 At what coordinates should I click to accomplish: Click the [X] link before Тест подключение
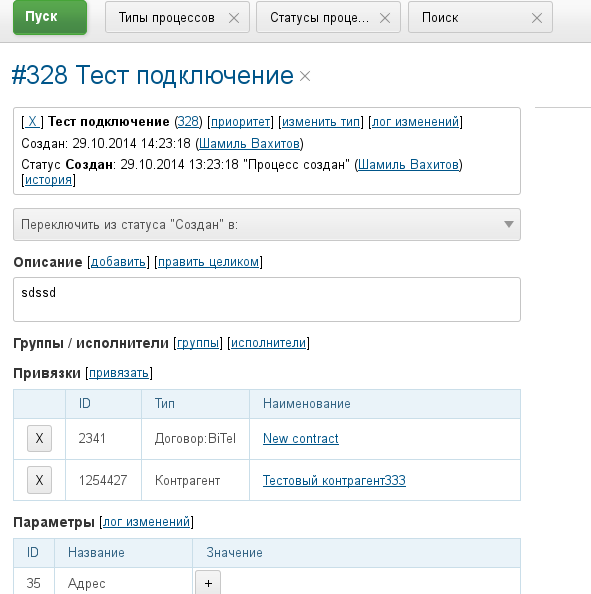(x=32, y=122)
